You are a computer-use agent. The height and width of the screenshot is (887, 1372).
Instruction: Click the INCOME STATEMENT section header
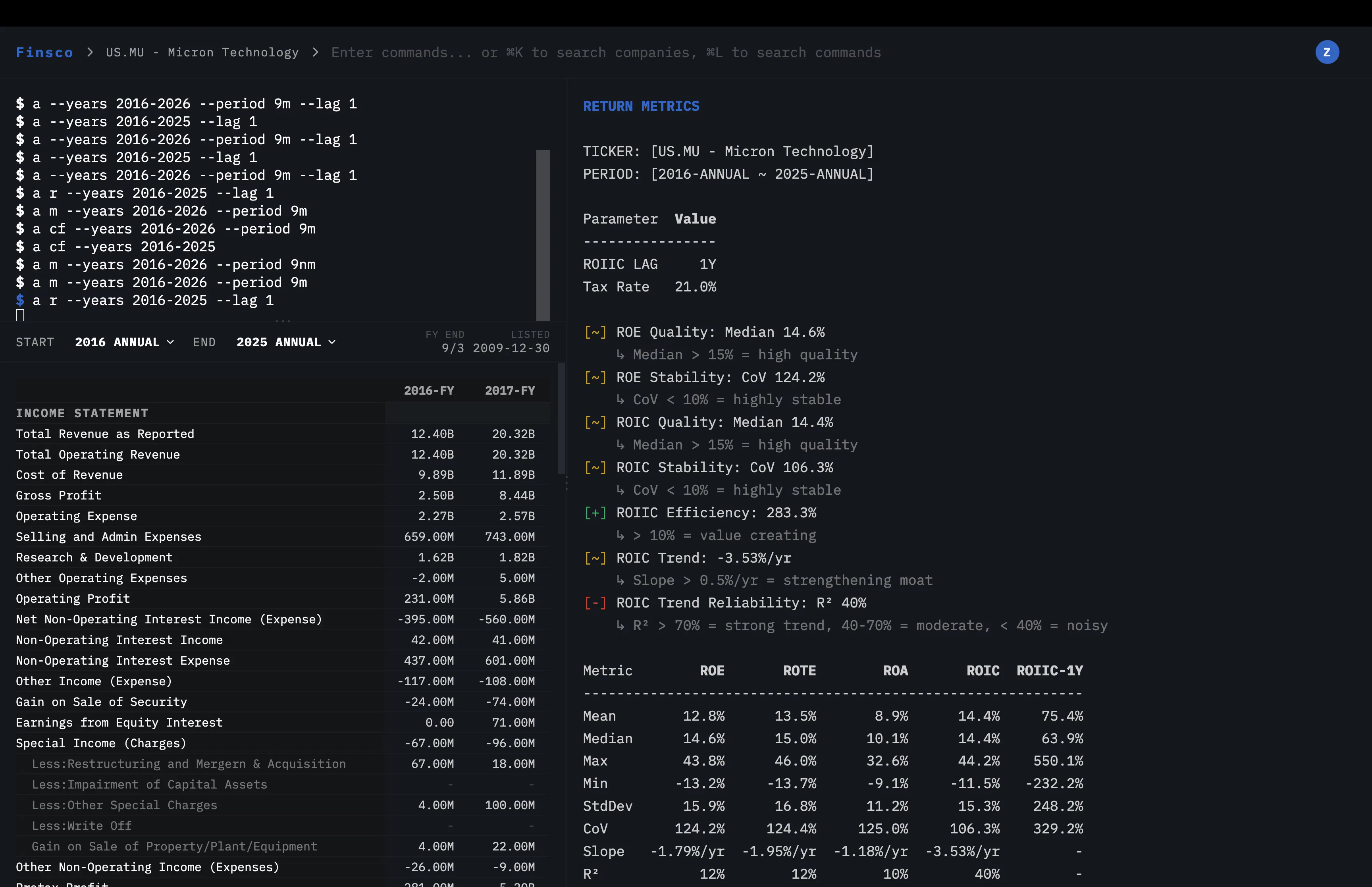click(x=82, y=413)
